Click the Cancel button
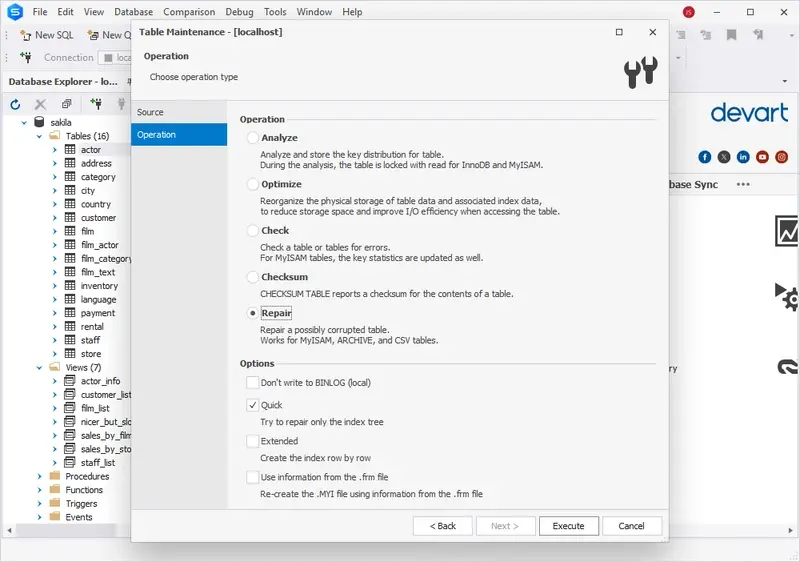The width and height of the screenshot is (800, 562). point(632,526)
